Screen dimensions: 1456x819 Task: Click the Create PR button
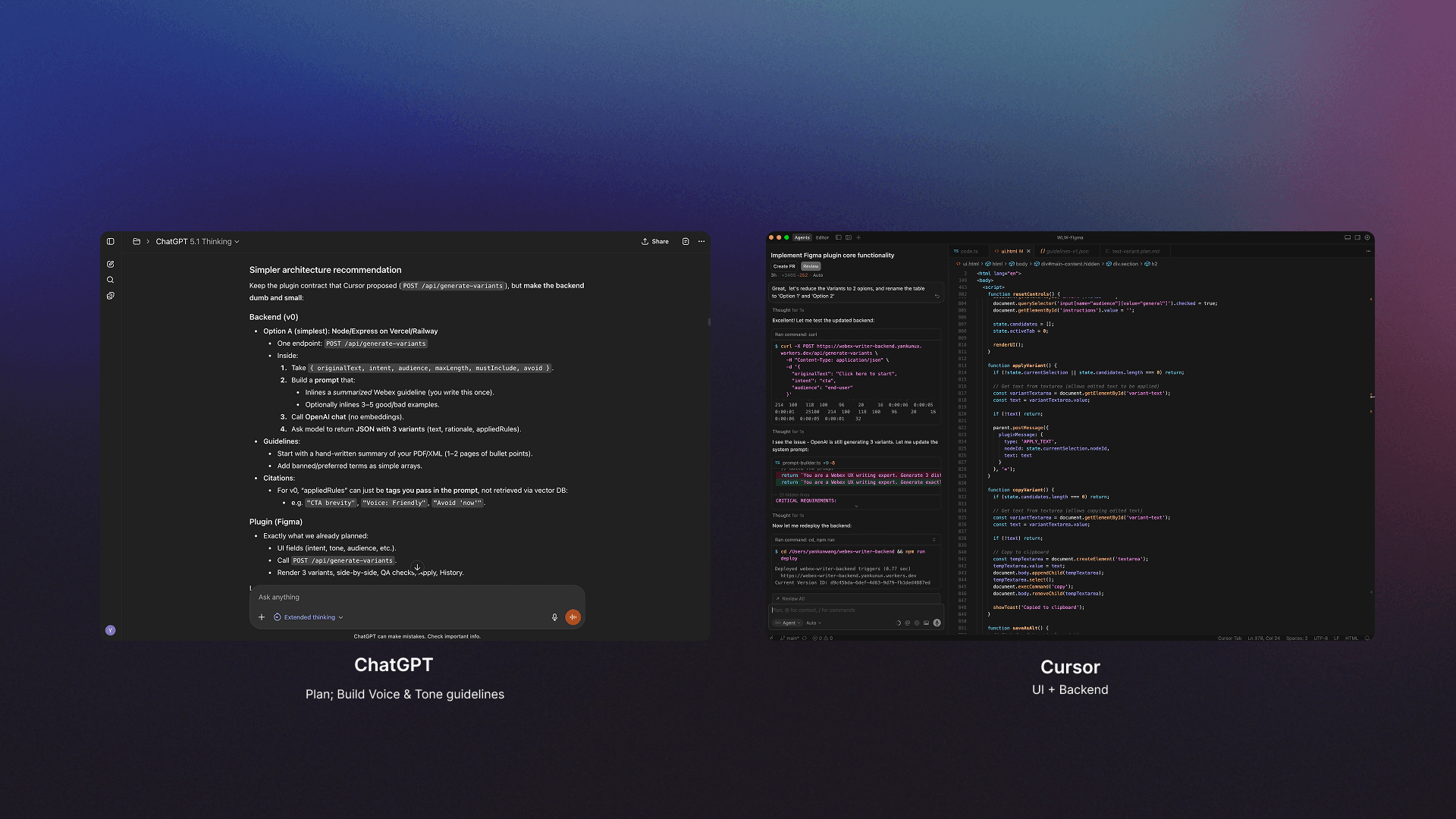(x=784, y=266)
